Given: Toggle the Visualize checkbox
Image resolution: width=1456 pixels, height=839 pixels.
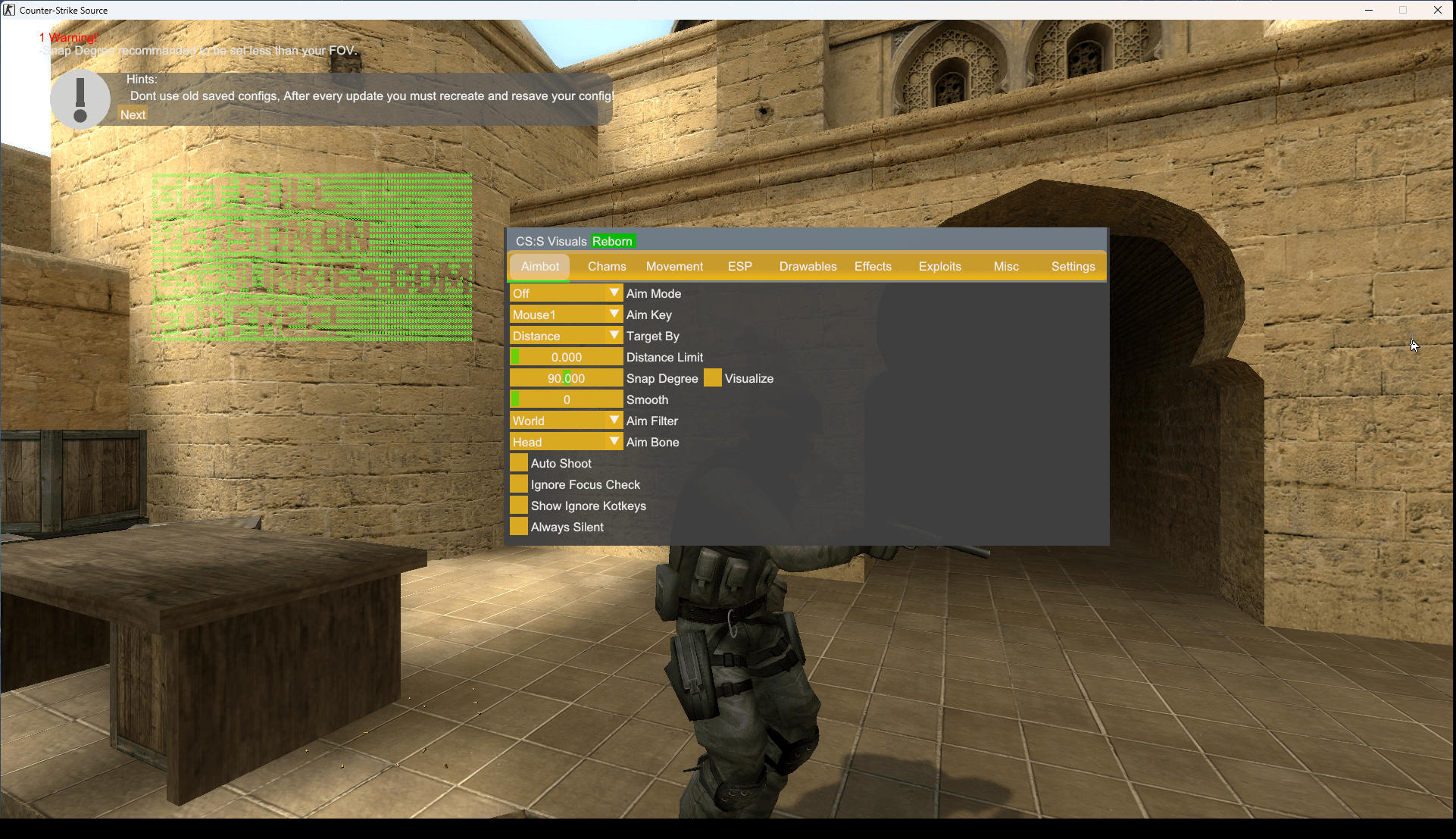Looking at the screenshot, I should [713, 378].
